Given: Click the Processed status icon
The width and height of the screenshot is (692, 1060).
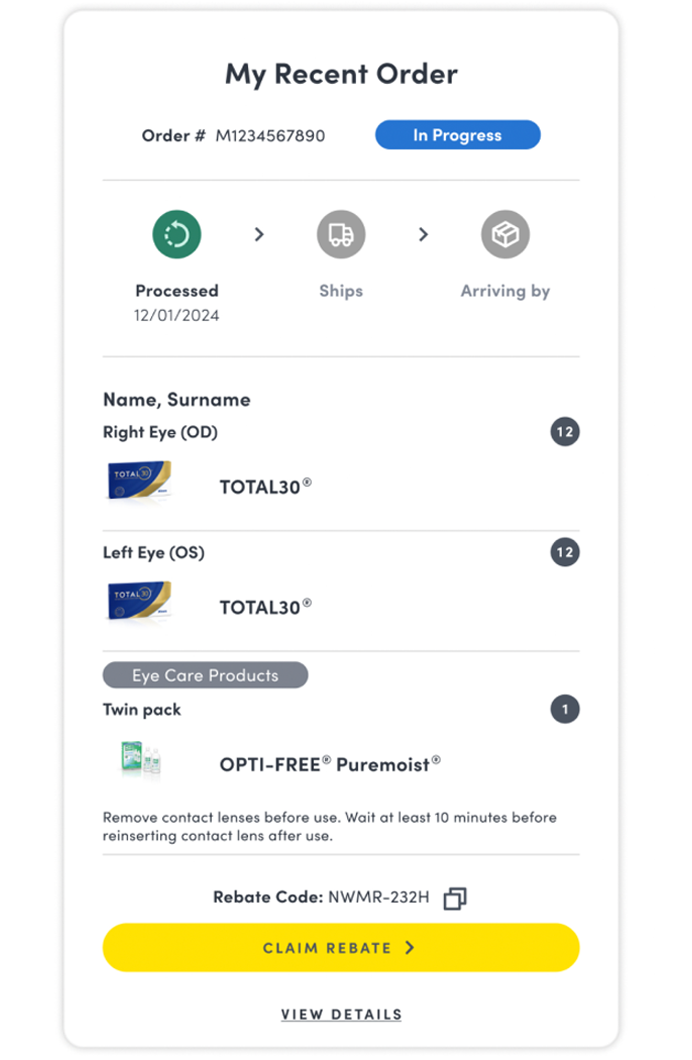Looking at the screenshot, I should tap(177, 234).
